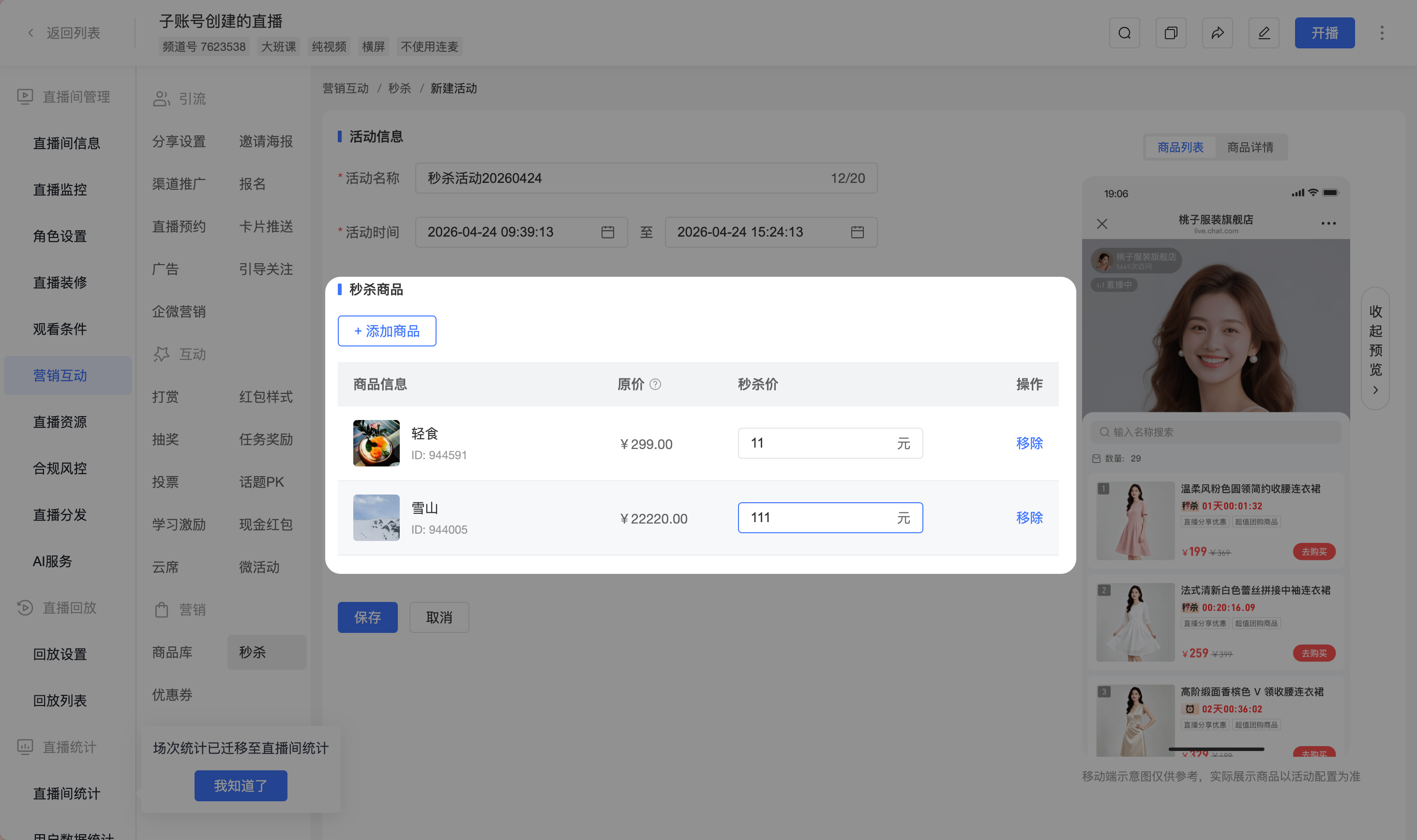Click the 取消 button
Viewport: 1417px width, 840px height.
(439, 617)
